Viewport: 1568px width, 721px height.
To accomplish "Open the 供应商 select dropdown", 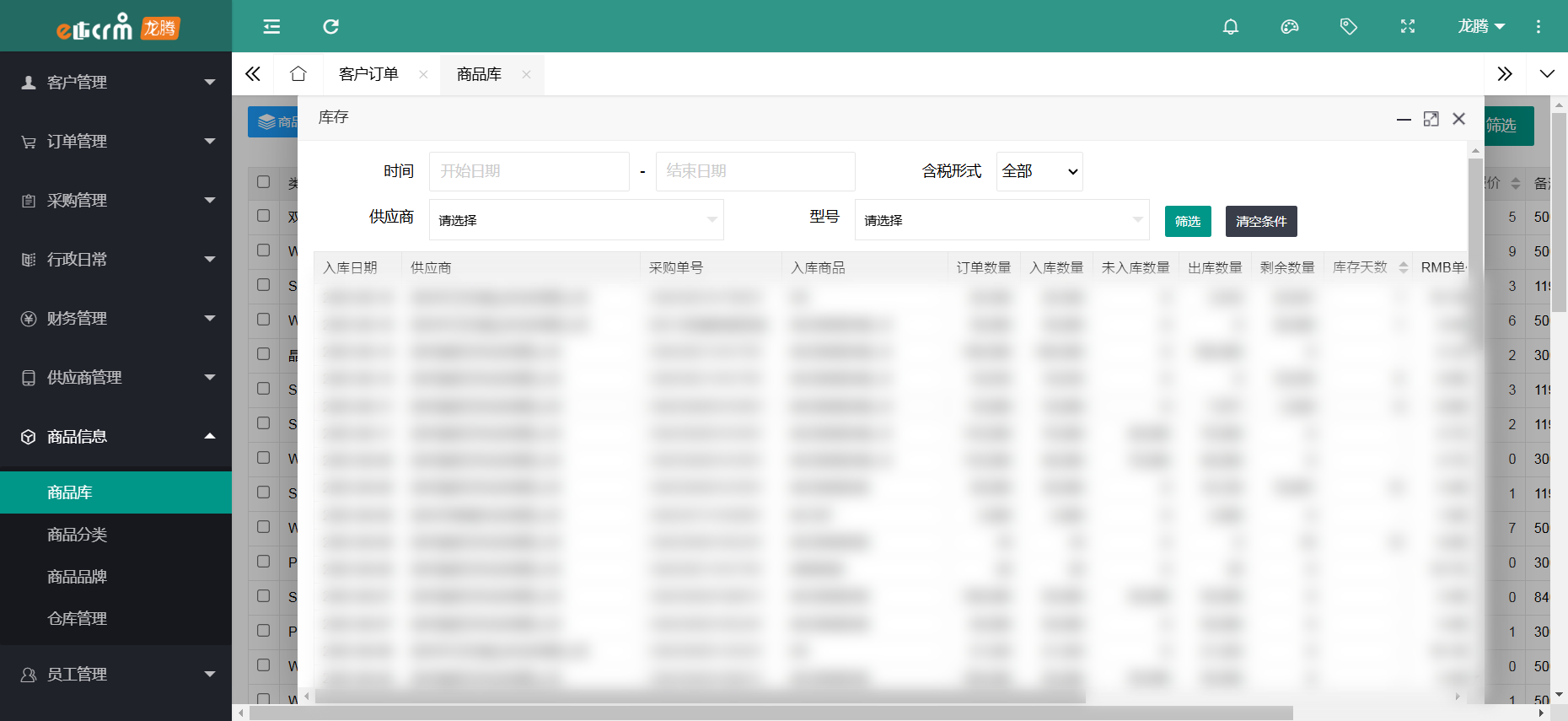I will (576, 220).
